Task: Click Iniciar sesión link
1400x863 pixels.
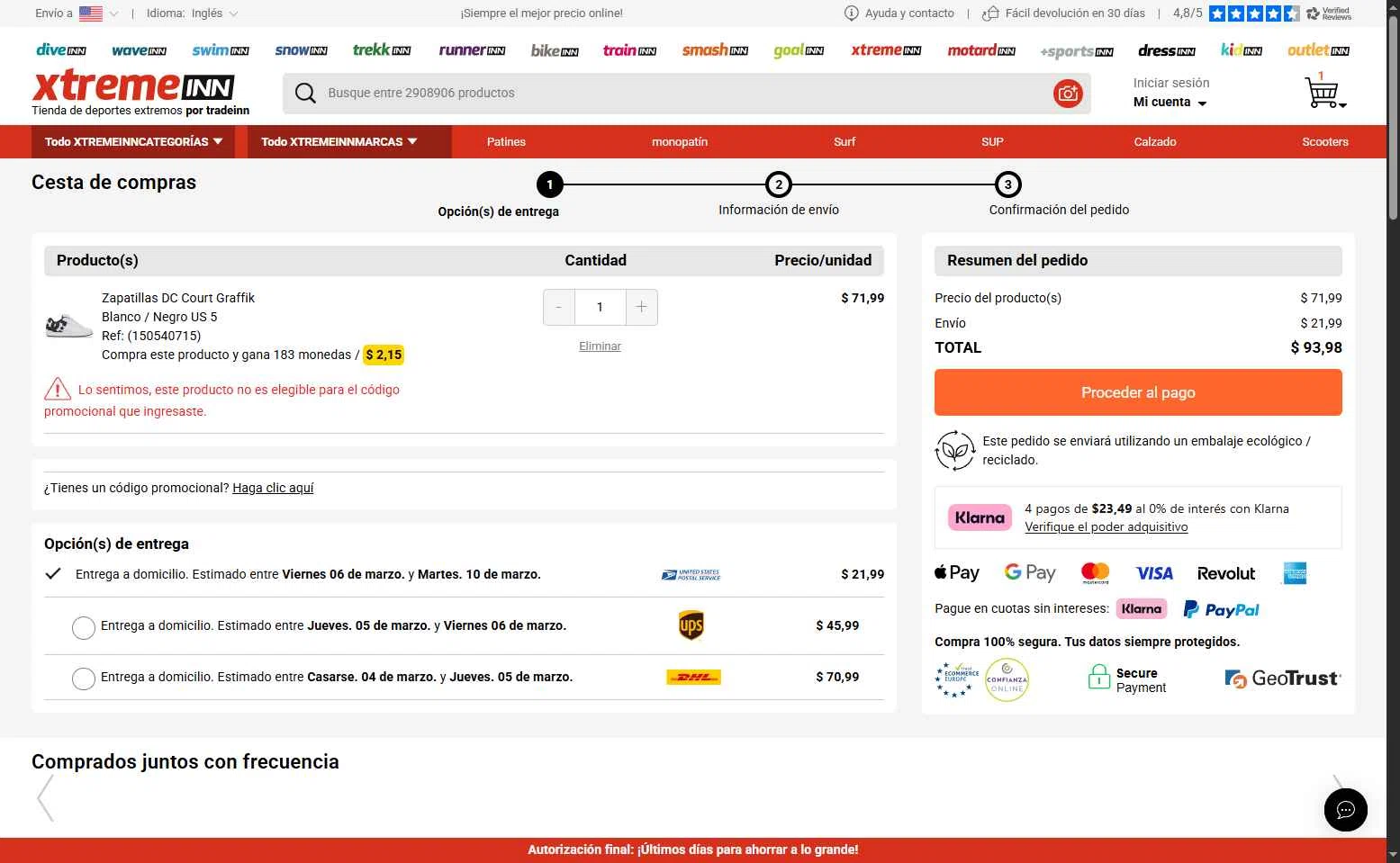Action: pyautogui.click(x=1170, y=83)
